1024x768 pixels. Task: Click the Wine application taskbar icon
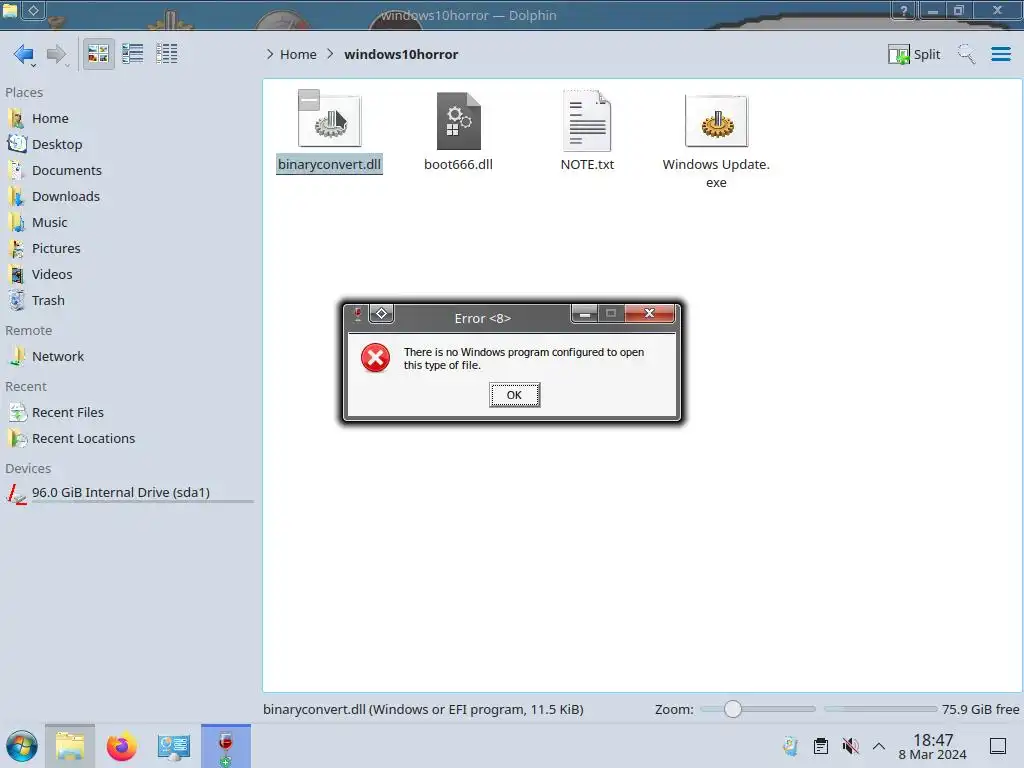(226, 746)
